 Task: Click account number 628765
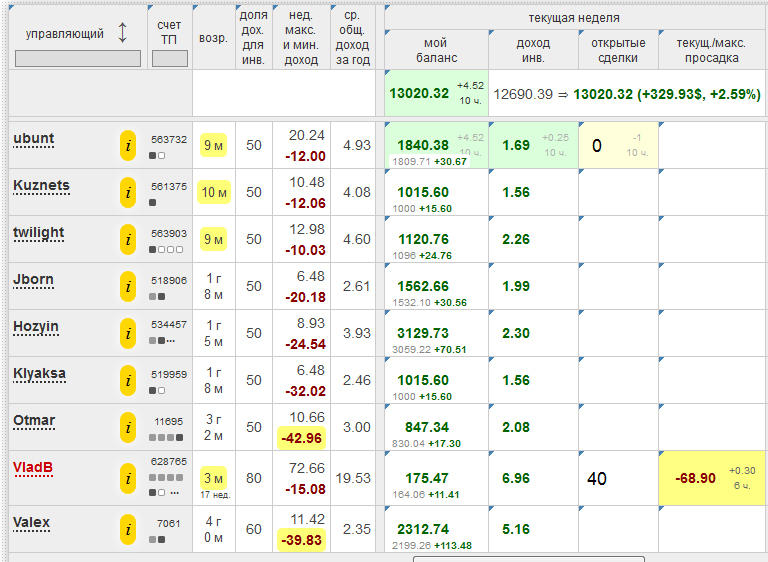[x=169, y=462]
